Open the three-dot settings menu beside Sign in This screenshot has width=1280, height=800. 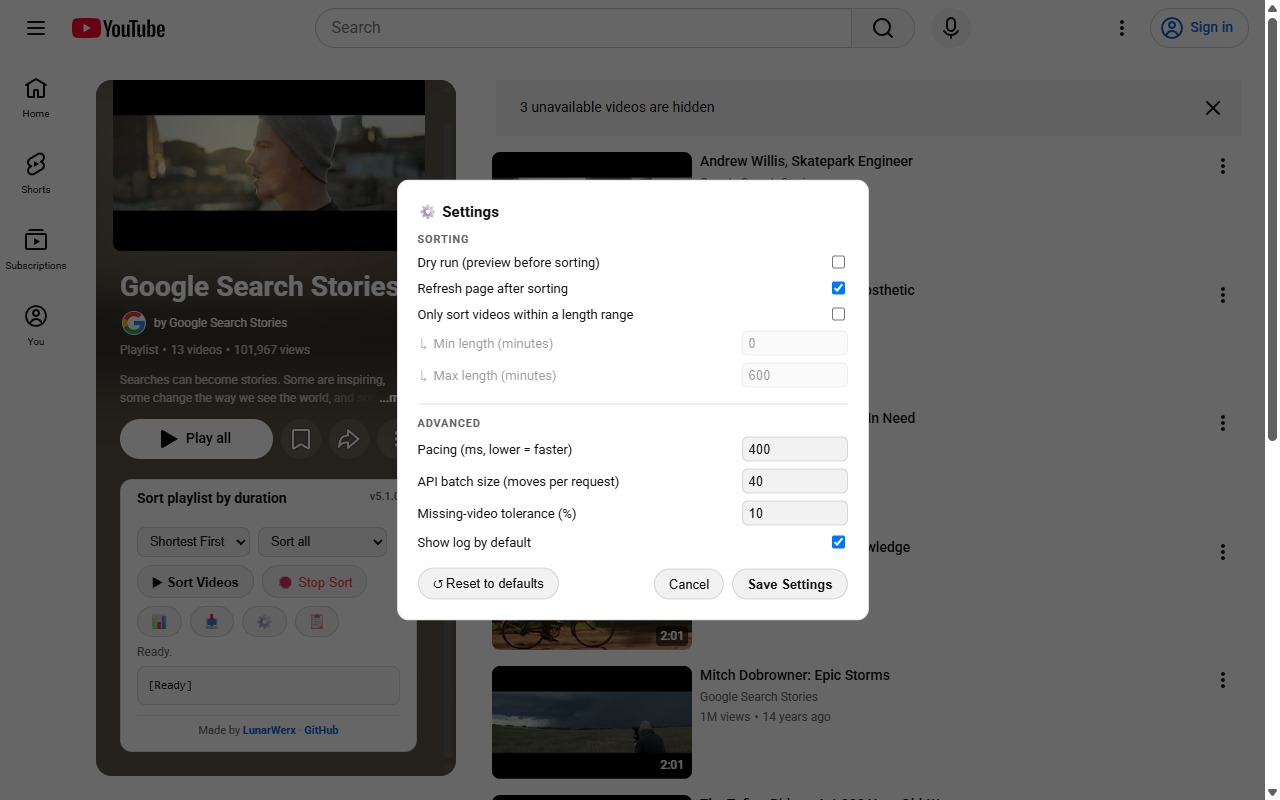(1122, 28)
